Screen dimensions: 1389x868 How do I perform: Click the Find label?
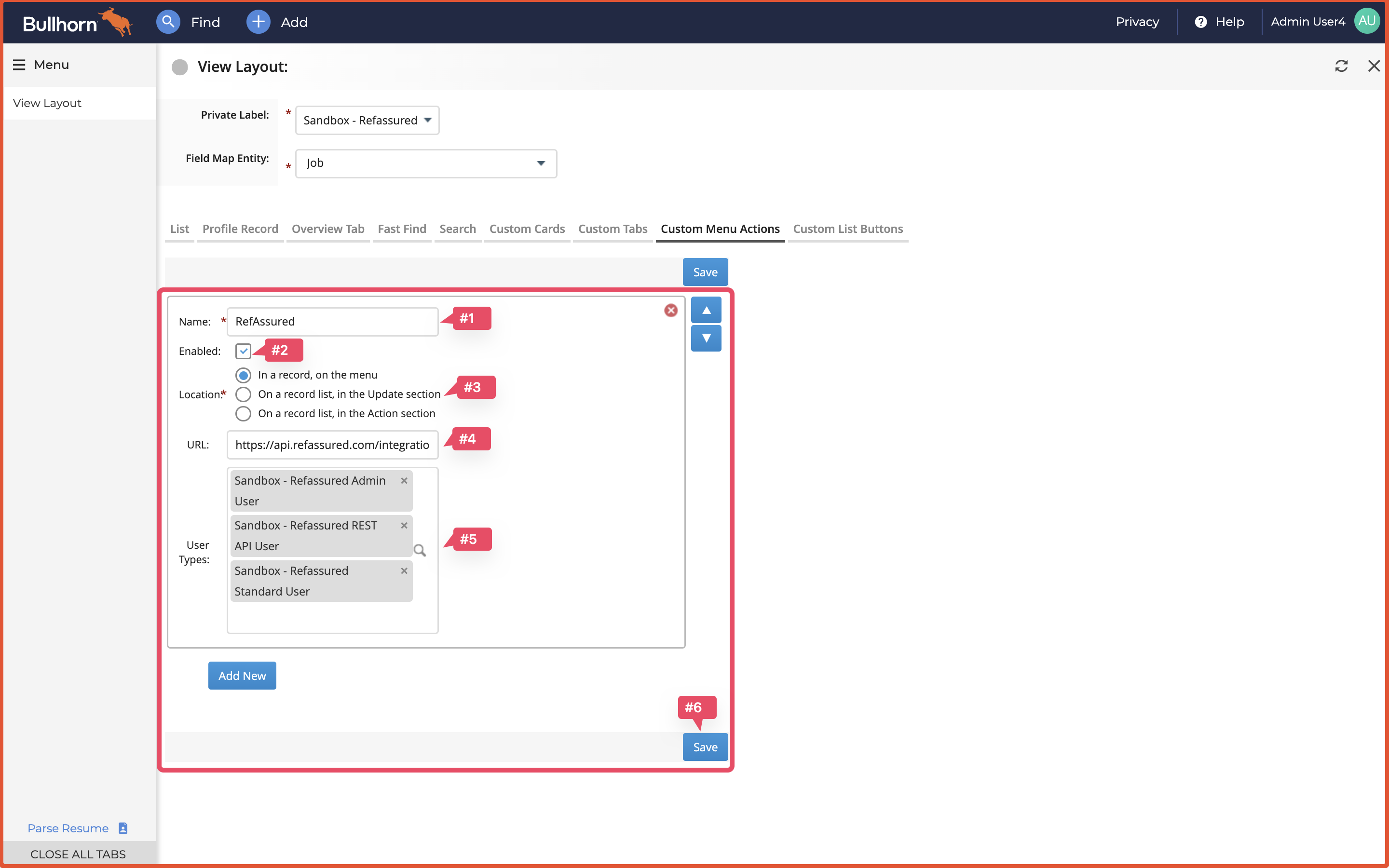[x=205, y=22]
